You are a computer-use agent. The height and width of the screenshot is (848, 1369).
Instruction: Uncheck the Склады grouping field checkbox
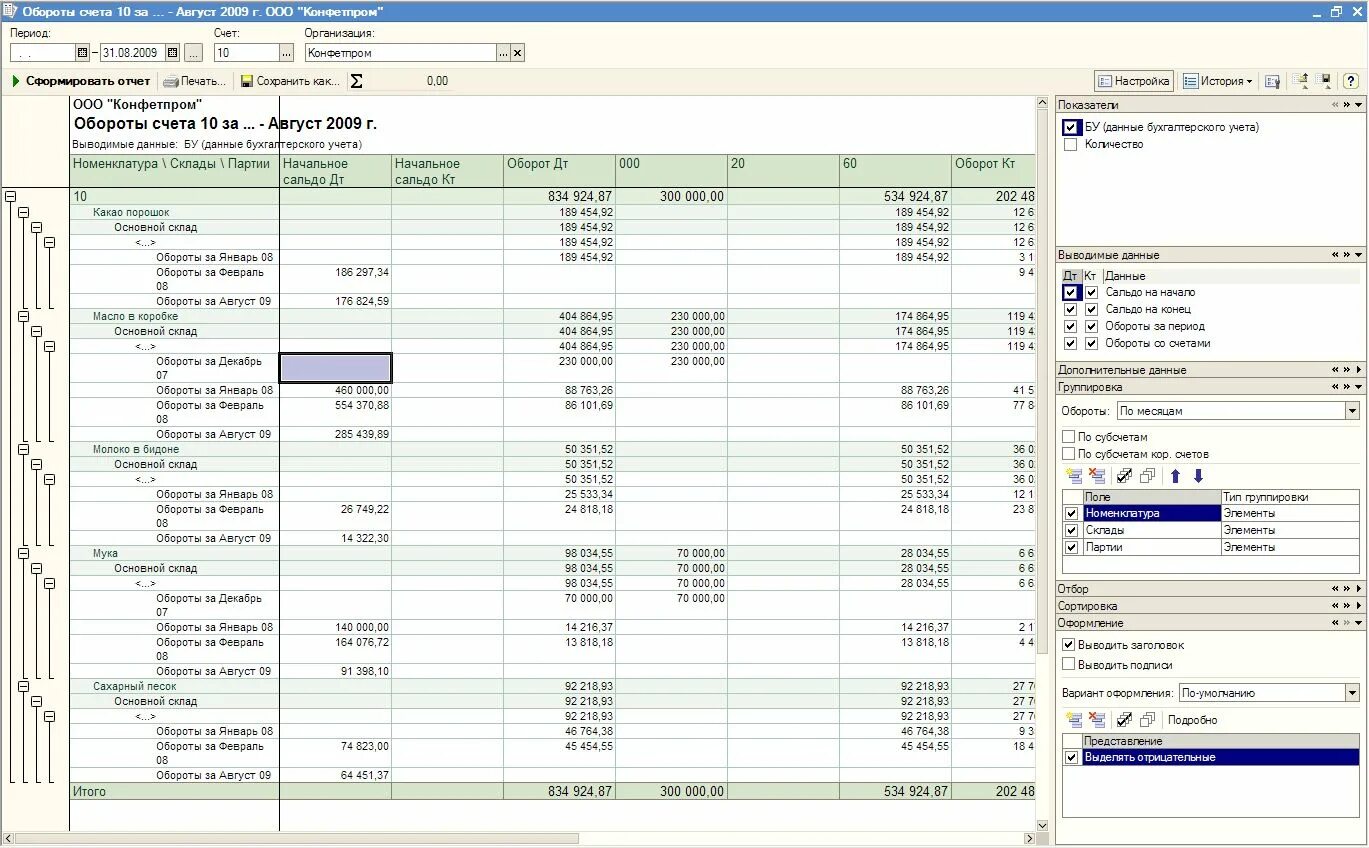[1072, 530]
